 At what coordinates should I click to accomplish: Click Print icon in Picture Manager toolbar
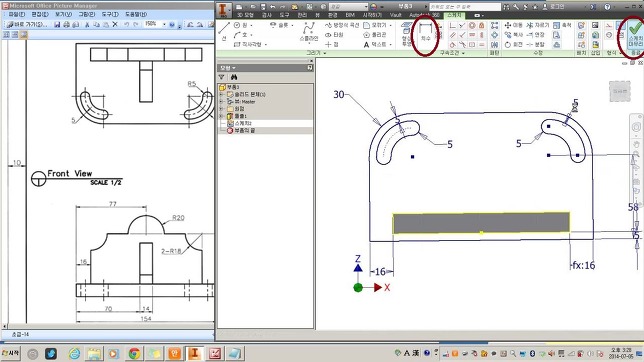[66, 25]
